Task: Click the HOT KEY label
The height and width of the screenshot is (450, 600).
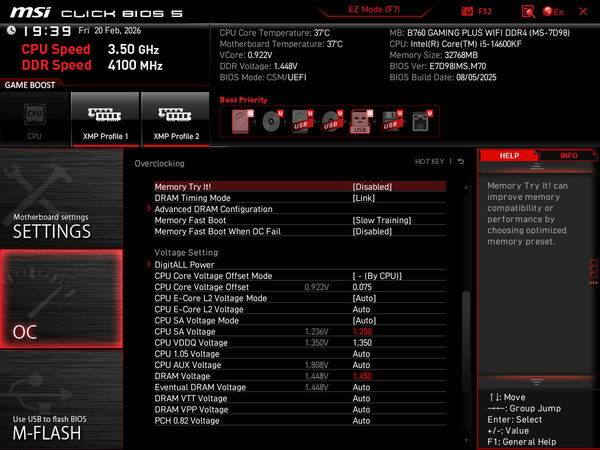Action: (x=429, y=162)
